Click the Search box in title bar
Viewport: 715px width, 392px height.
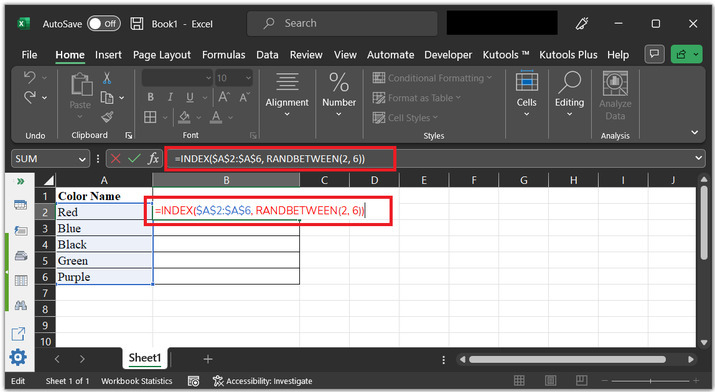[x=342, y=23]
